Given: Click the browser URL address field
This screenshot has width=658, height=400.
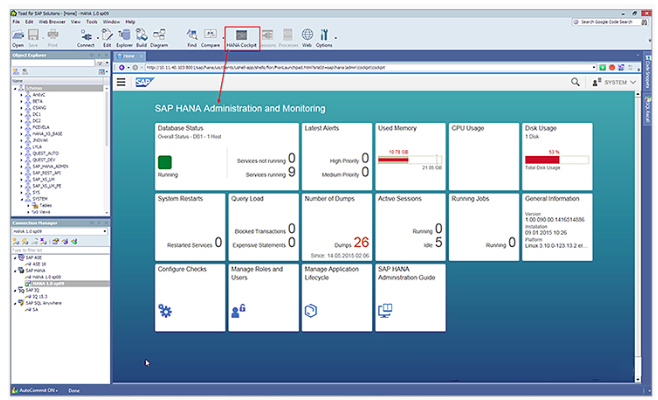Looking at the screenshot, I should click(368, 68).
